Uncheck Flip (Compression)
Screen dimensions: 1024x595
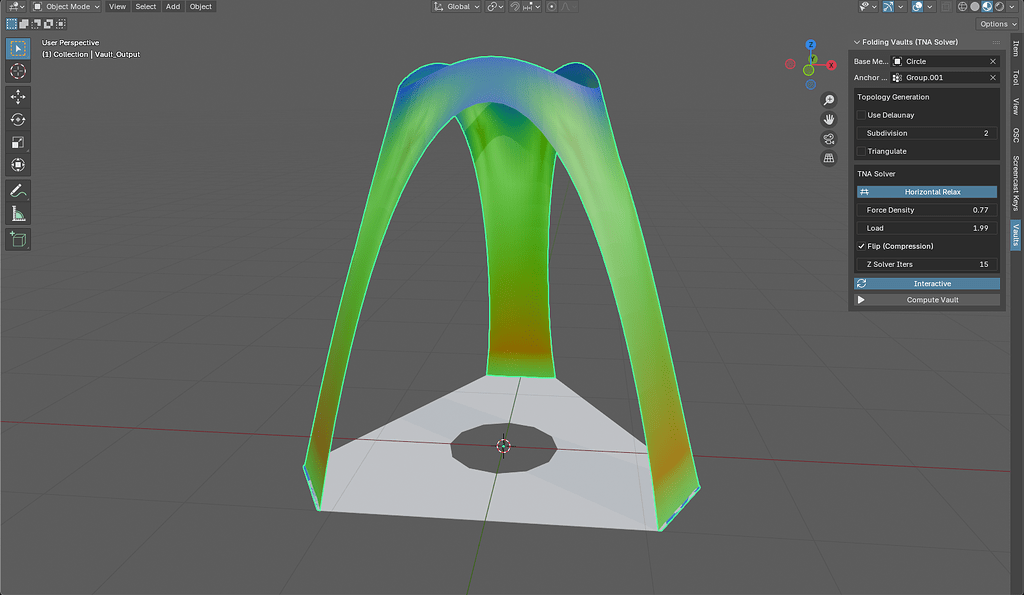coord(861,246)
